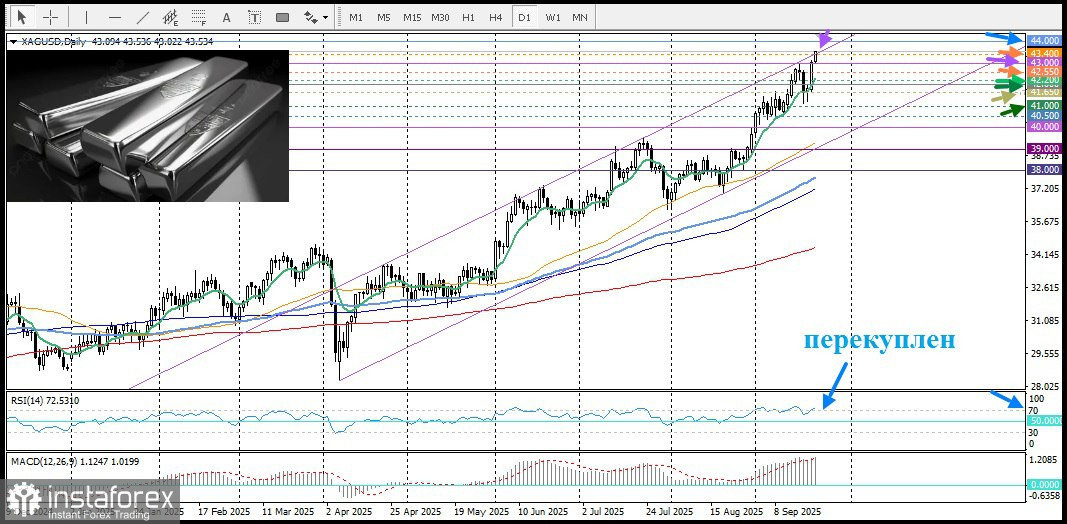Click the 24 Jul 2025 date label

tap(670, 511)
